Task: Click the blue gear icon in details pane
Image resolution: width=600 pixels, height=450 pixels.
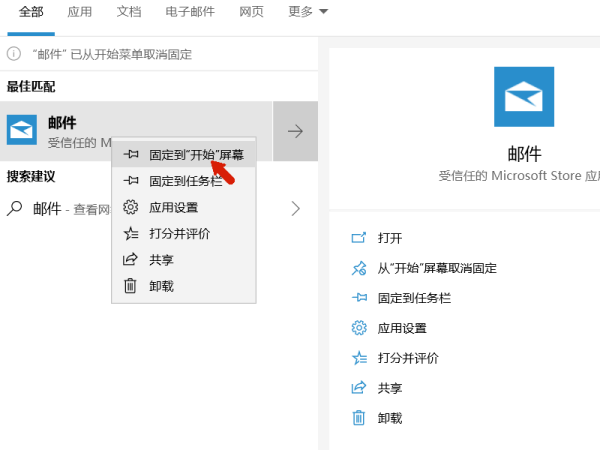Action: 359,328
